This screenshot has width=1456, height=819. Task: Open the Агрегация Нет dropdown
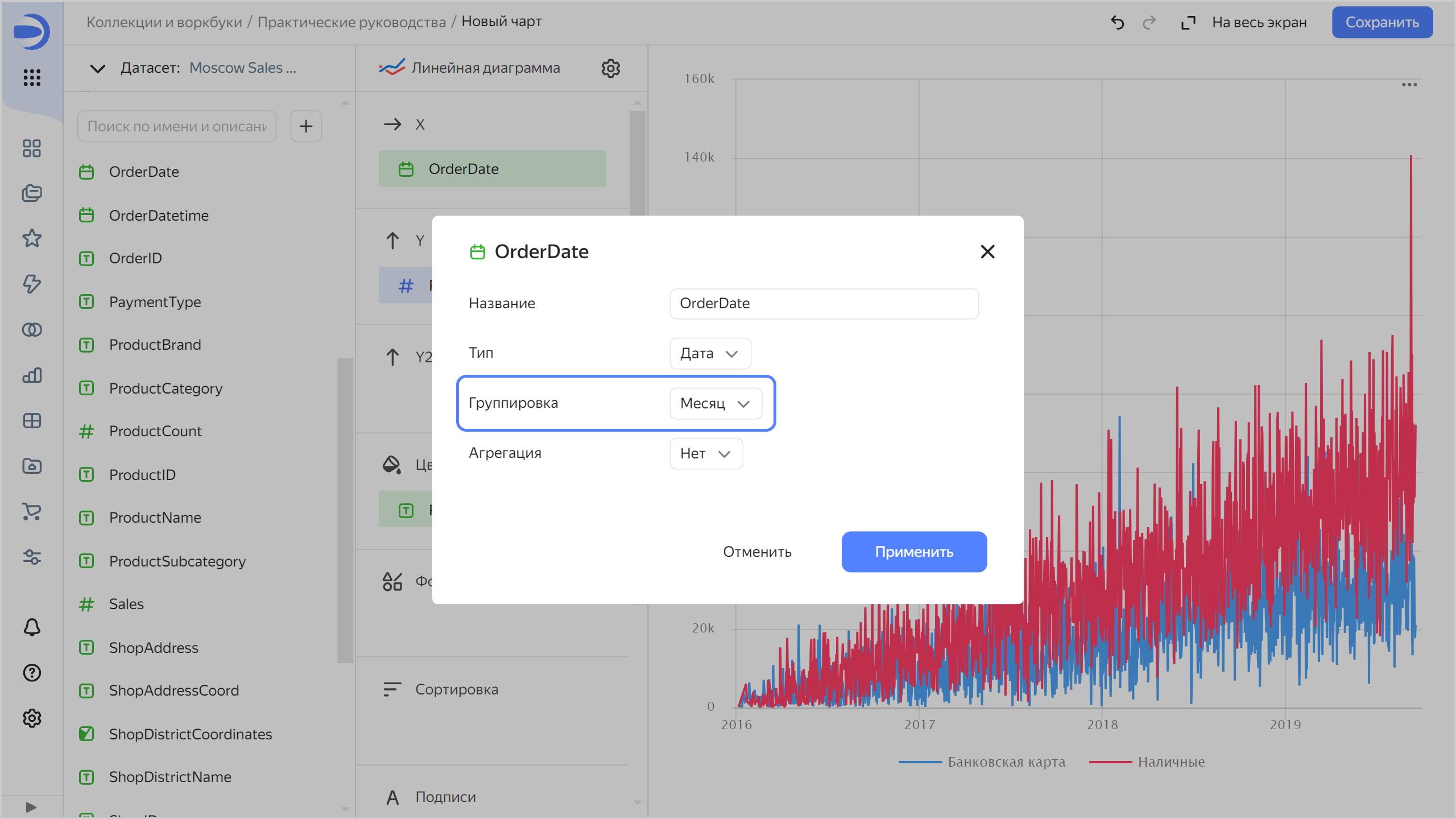point(706,453)
